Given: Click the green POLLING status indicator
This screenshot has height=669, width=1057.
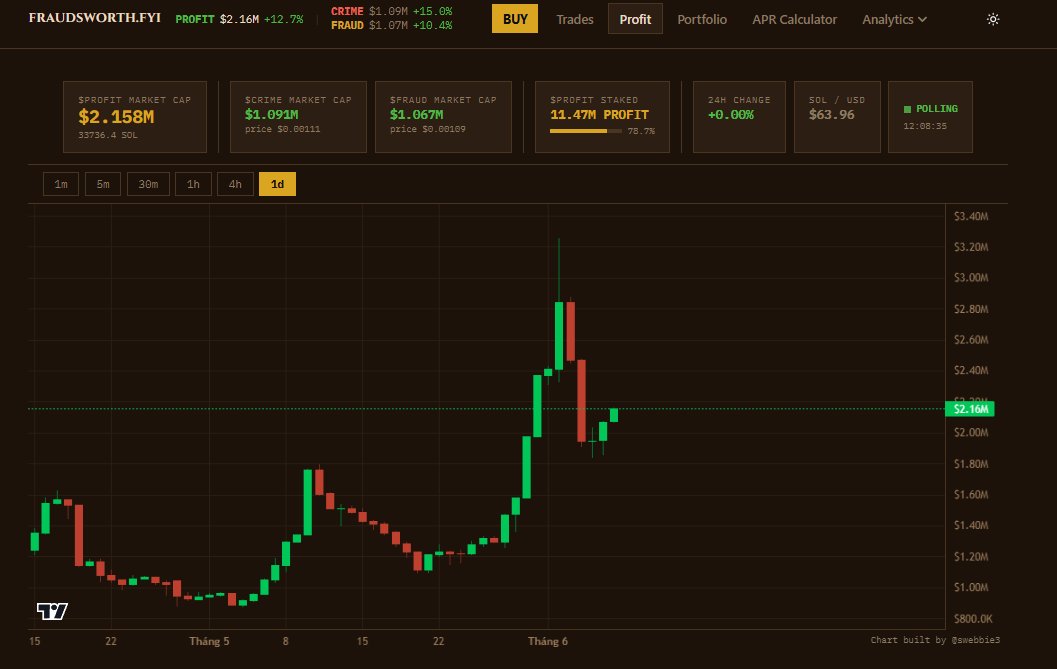Looking at the screenshot, I should 930,109.
